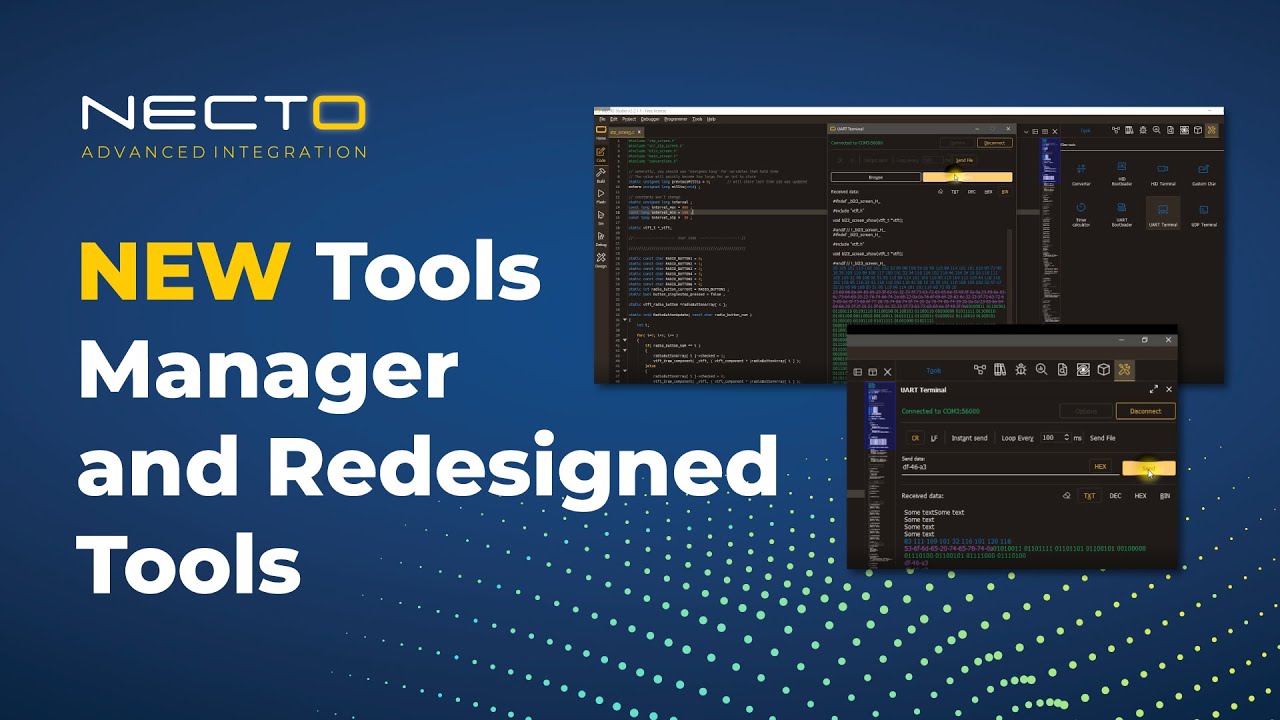The width and height of the screenshot is (1280, 720).
Task: Expand the enlarged UART Terminal panel to fullscreen
Action: 1154,390
